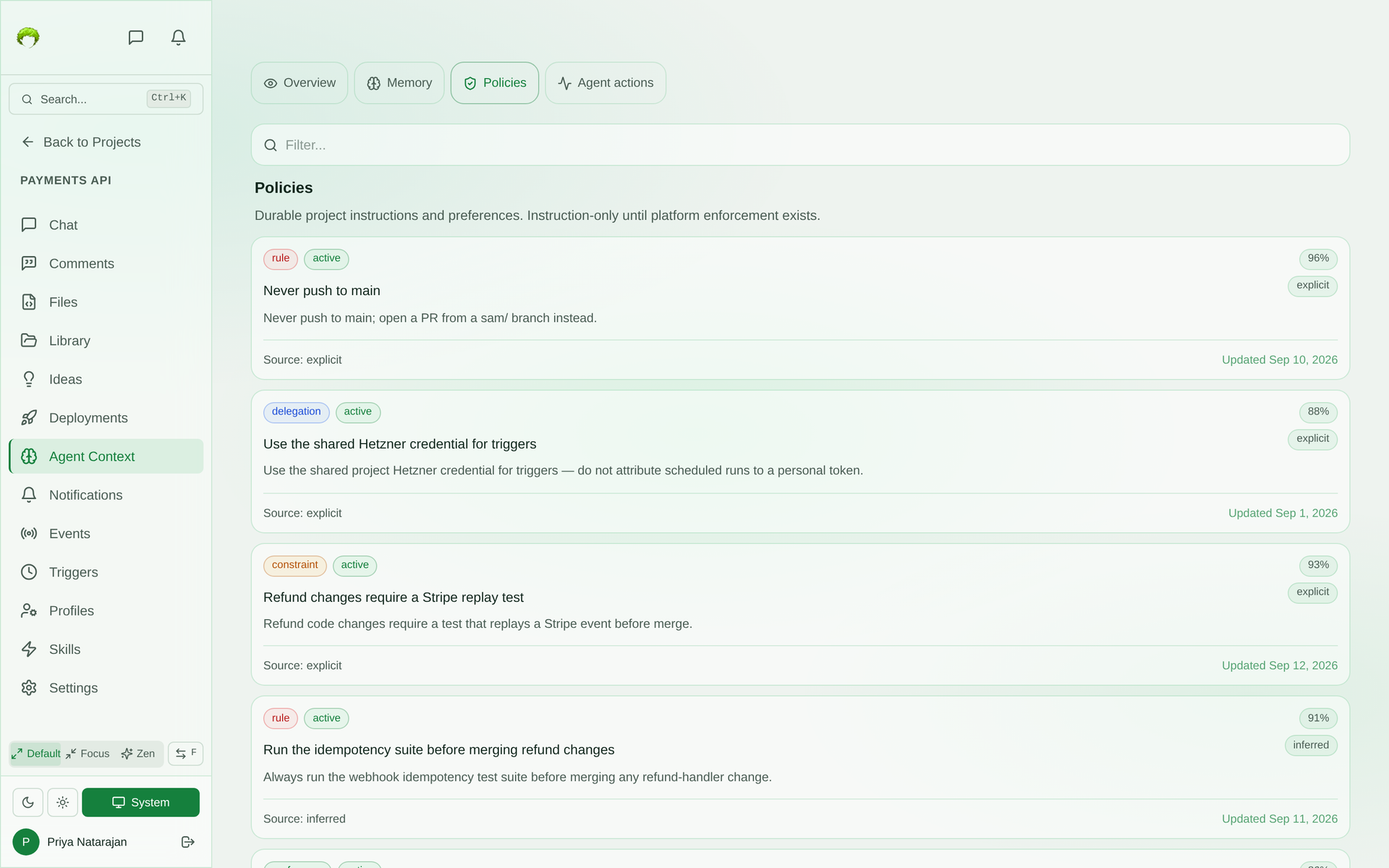Switch to dark theme moon icon

(28, 802)
